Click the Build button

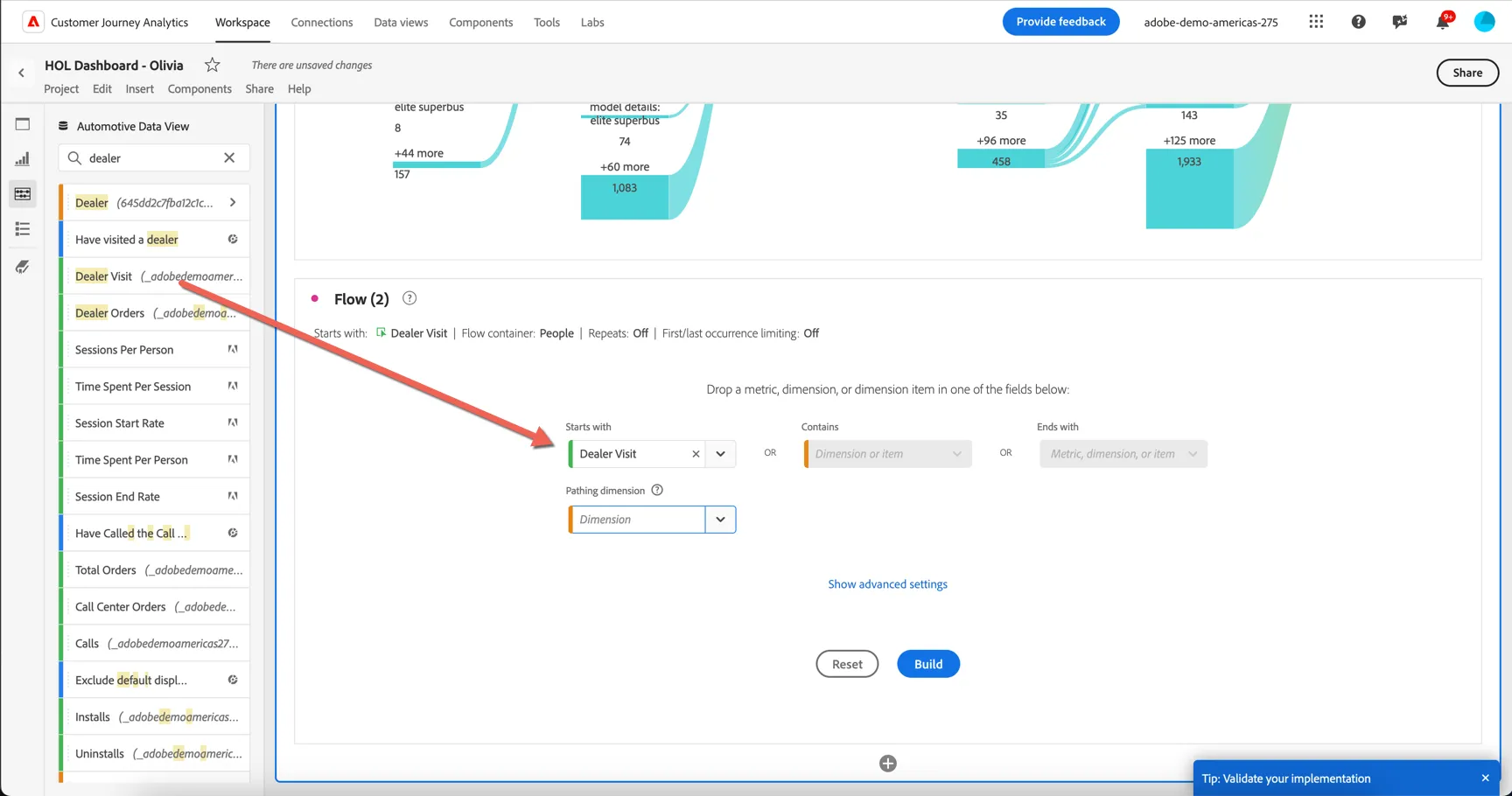point(928,664)
